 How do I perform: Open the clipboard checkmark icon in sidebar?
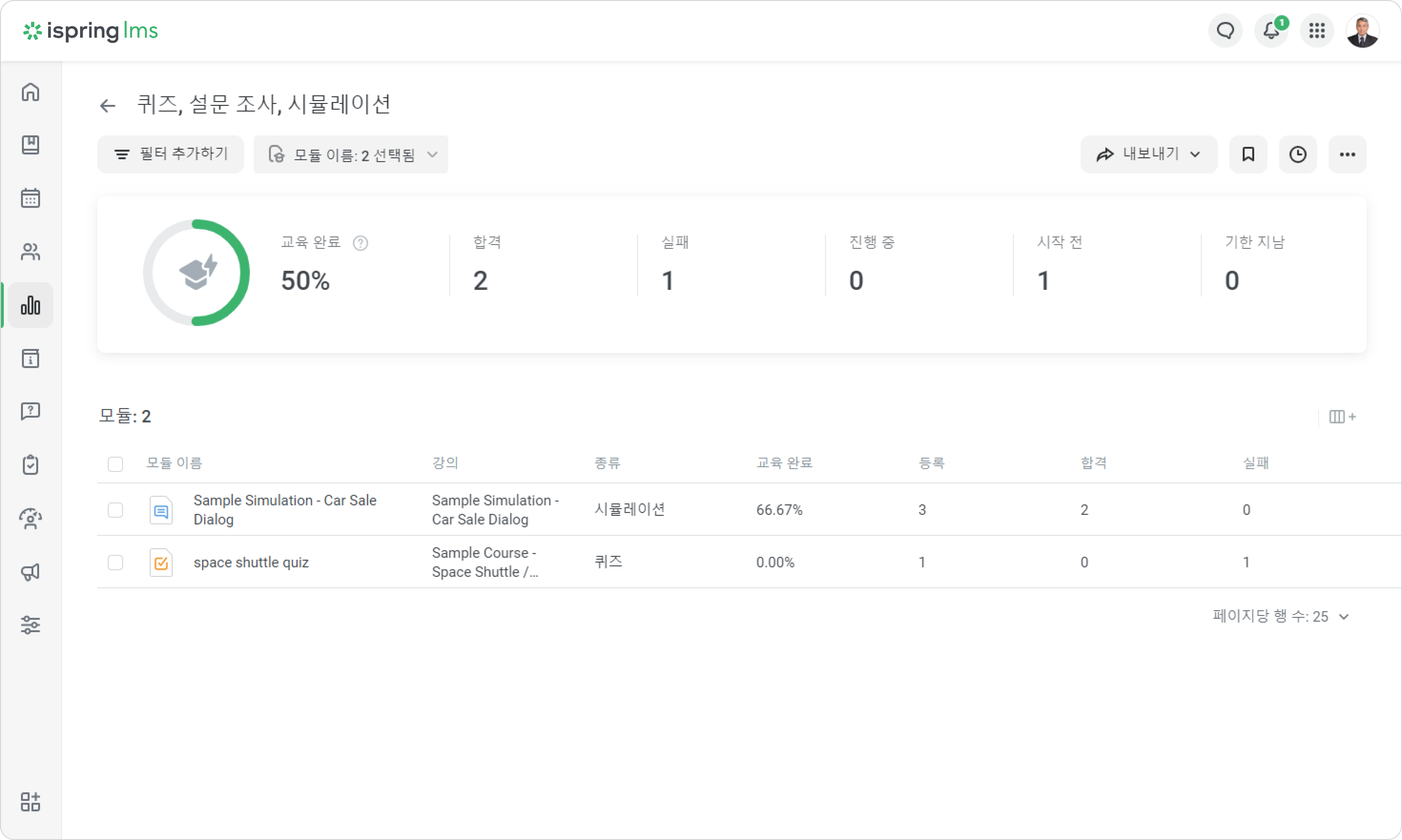pyautogui.click(x=31, y=465)
